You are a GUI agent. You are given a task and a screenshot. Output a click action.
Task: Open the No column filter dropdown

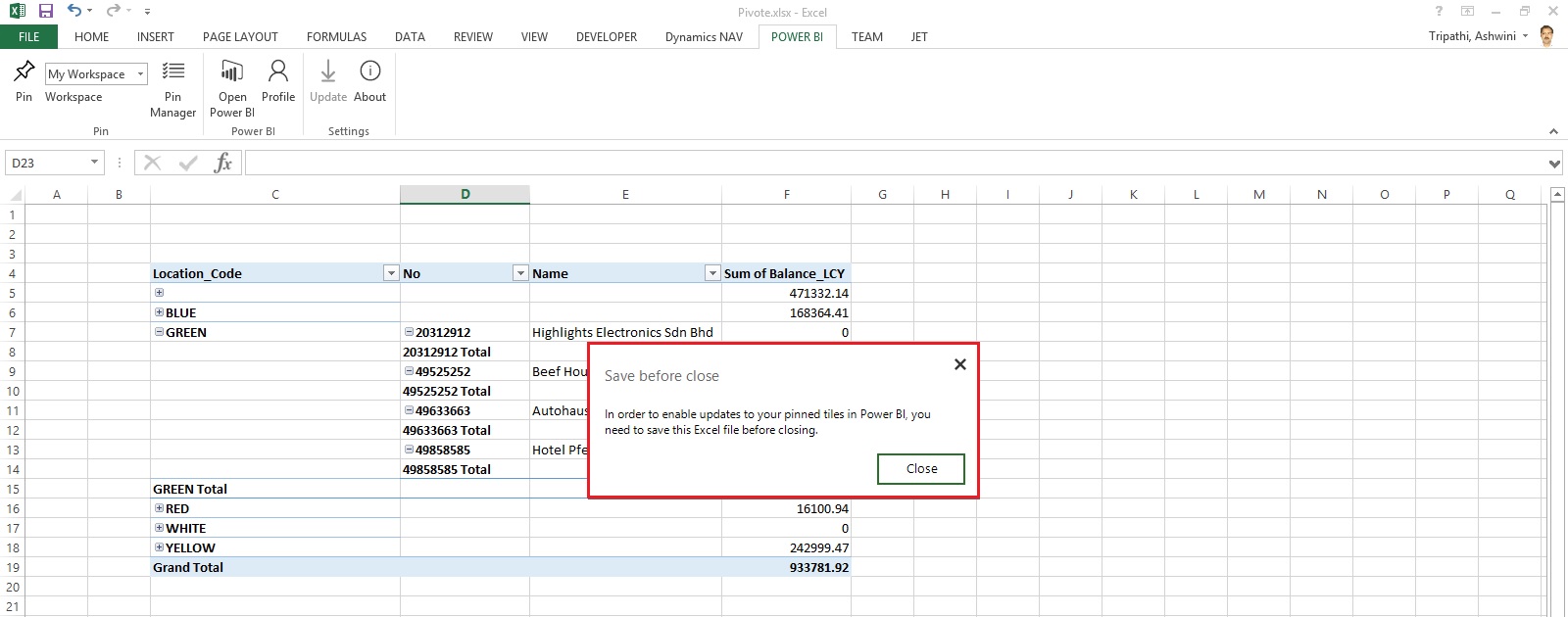(x=520, y=273)
